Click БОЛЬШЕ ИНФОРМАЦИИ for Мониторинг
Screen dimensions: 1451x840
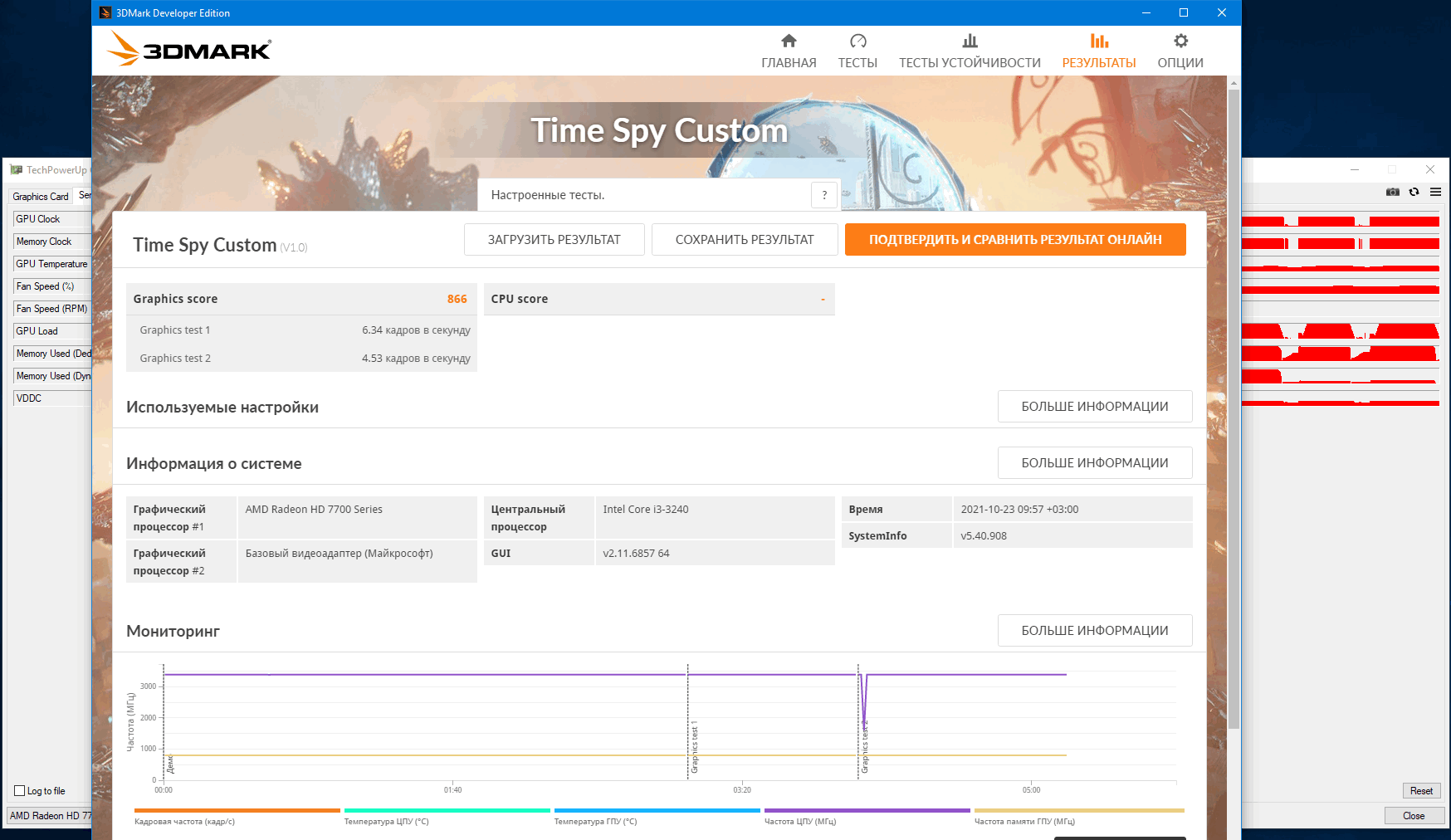click(1095, 631)
